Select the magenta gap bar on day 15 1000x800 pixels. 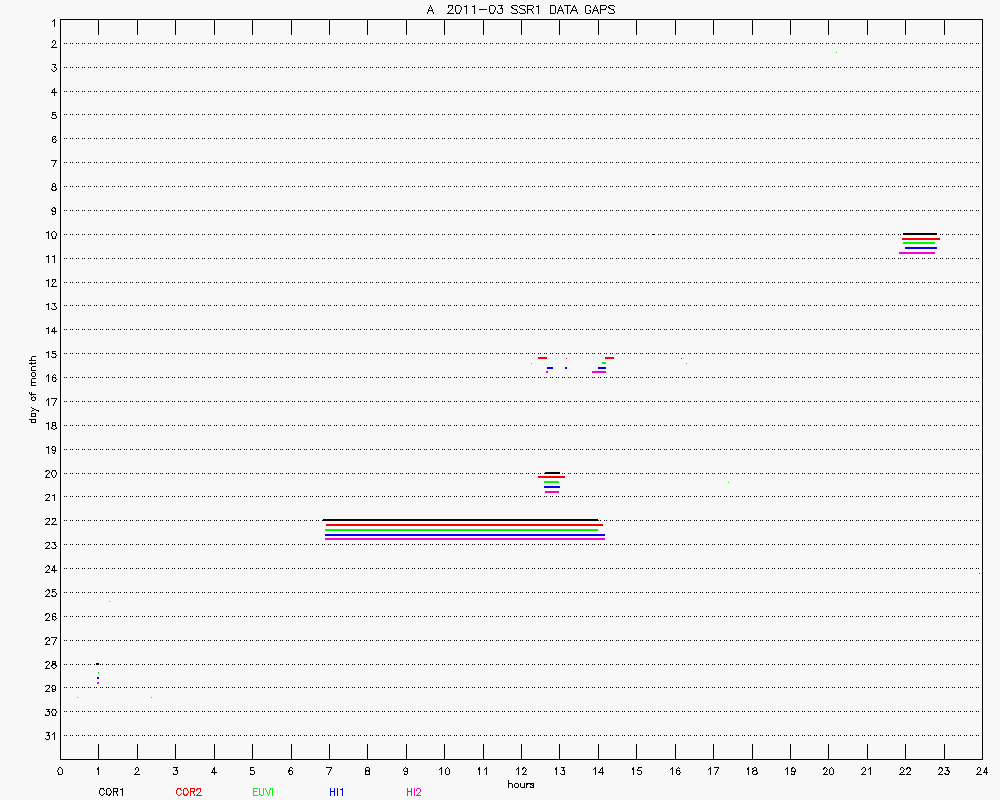coord(598,373)
